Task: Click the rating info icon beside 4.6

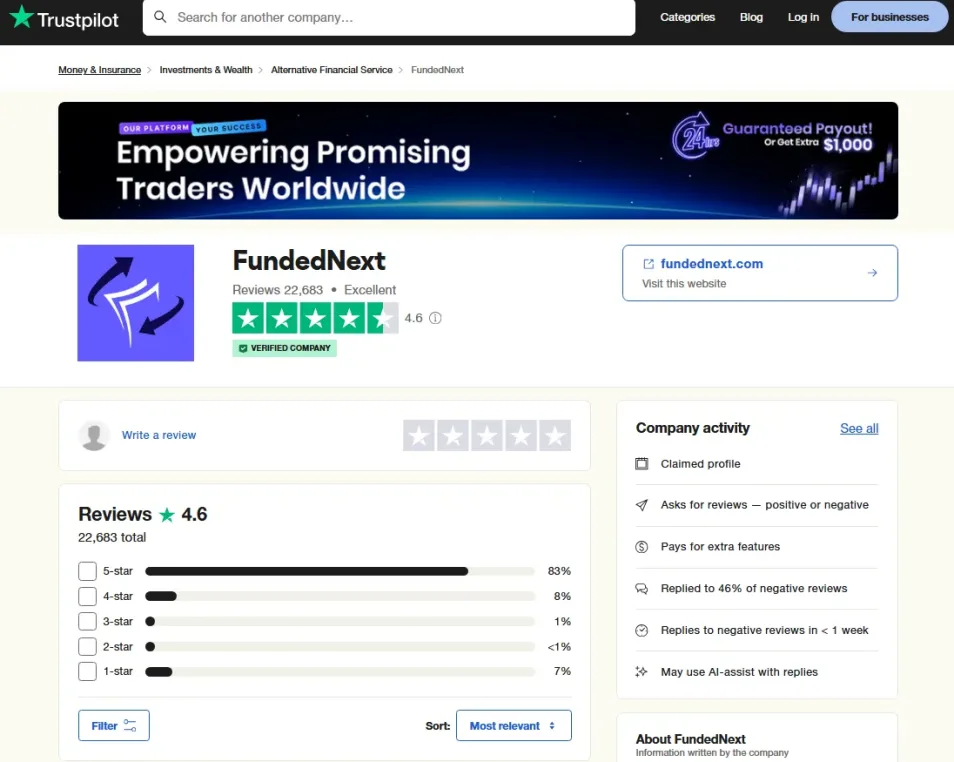Action: tap(435, 318)
